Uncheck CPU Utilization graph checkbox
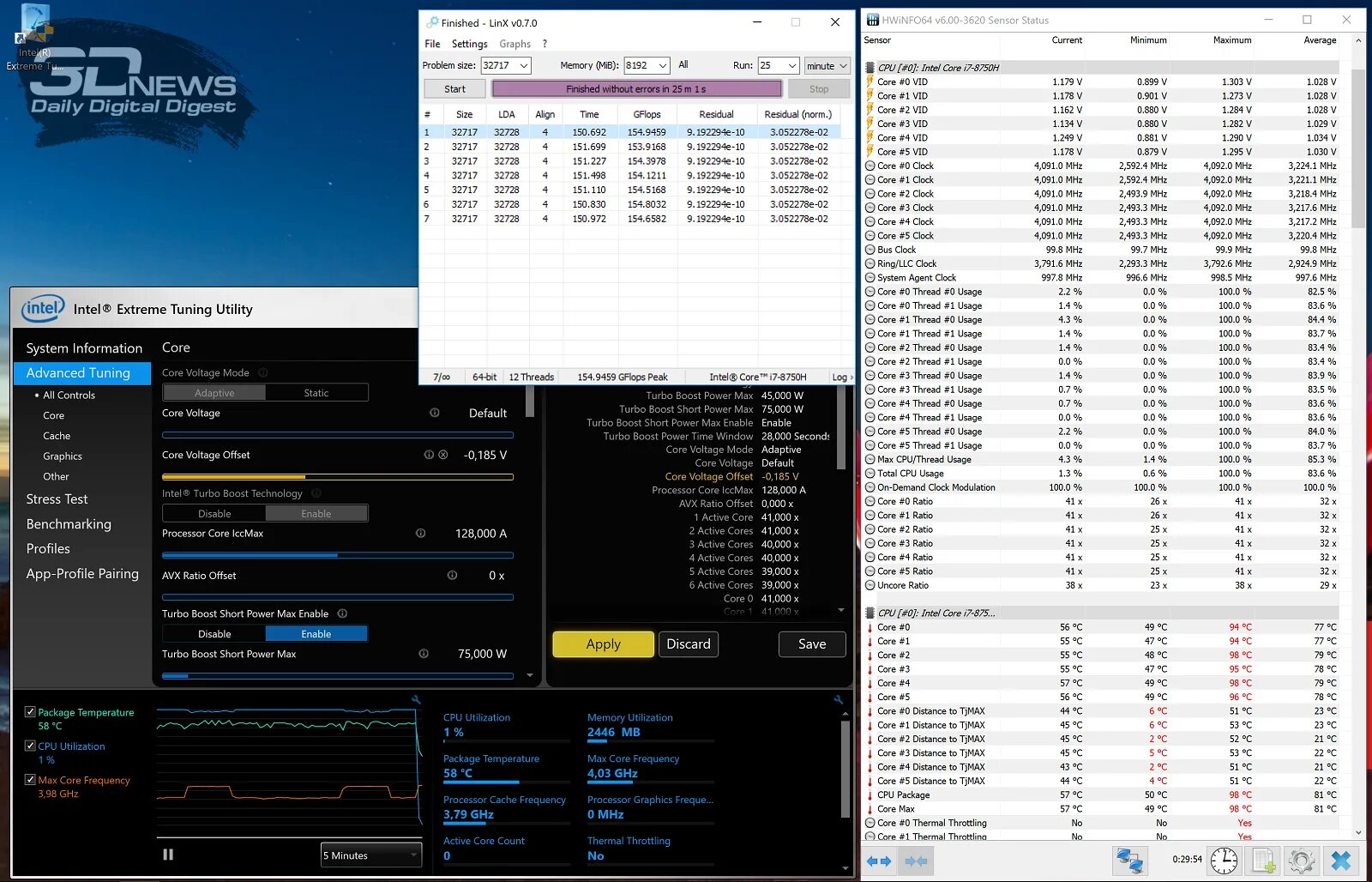Screen dimensions: 1372x882 click(30, 746)
